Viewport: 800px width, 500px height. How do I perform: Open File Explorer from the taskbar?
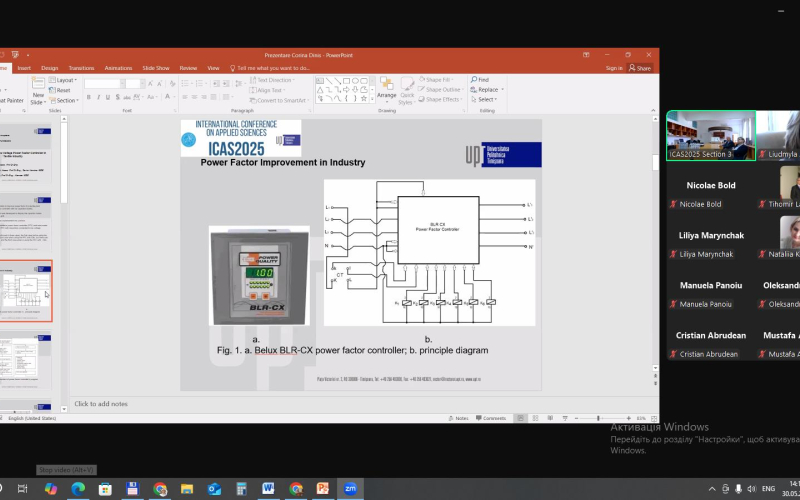pyautogui.click(x=187, y=488)
